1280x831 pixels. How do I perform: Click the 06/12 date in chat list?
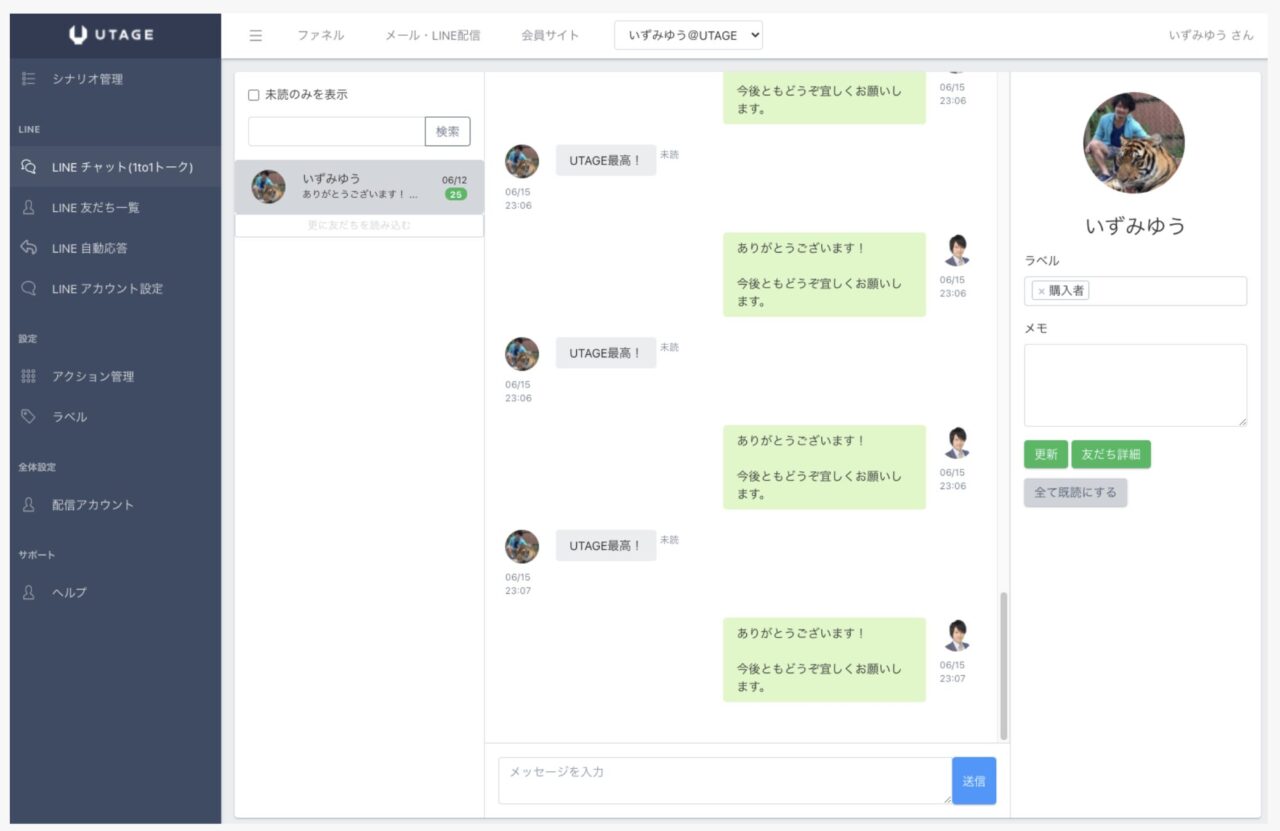tap(454, 180)
